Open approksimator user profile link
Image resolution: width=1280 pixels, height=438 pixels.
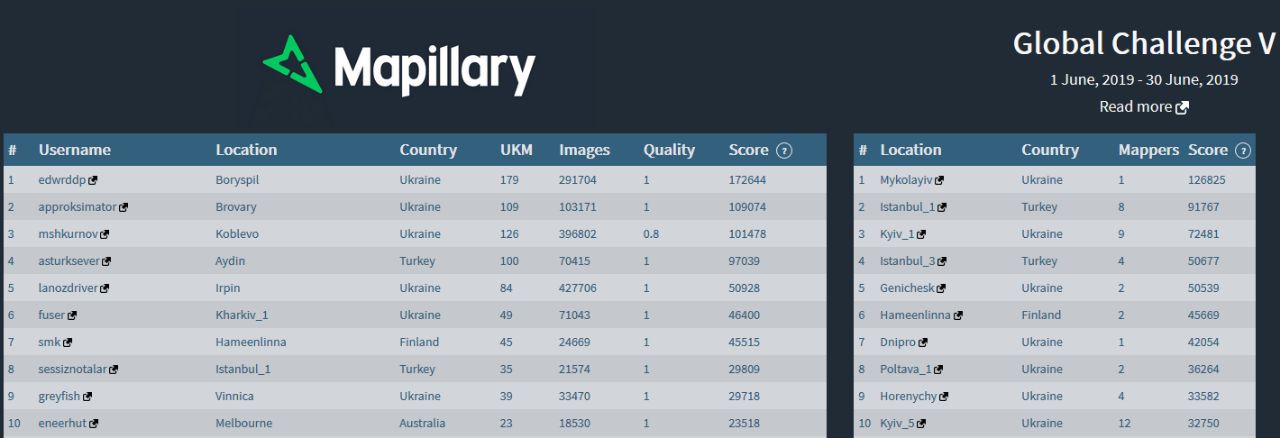coord(78,207)
